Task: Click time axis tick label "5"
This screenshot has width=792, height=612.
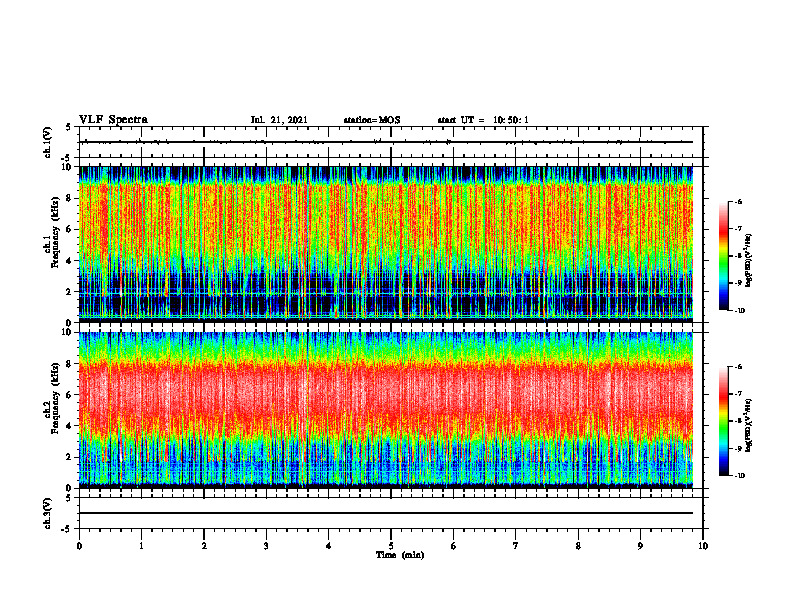Action: point(391,546)
